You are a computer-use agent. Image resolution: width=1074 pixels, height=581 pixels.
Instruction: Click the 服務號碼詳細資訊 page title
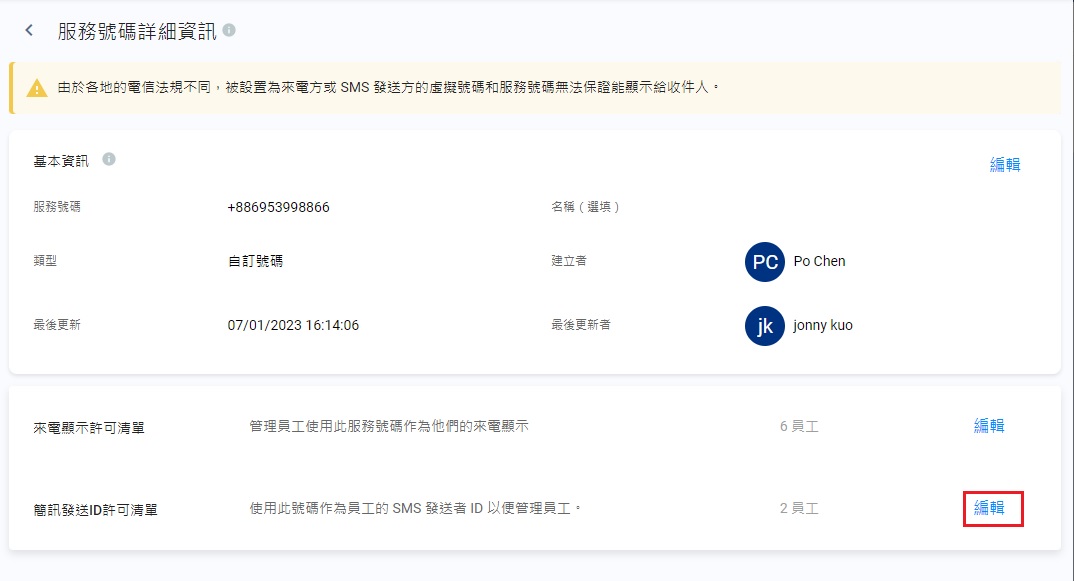(x=137, y=31)
